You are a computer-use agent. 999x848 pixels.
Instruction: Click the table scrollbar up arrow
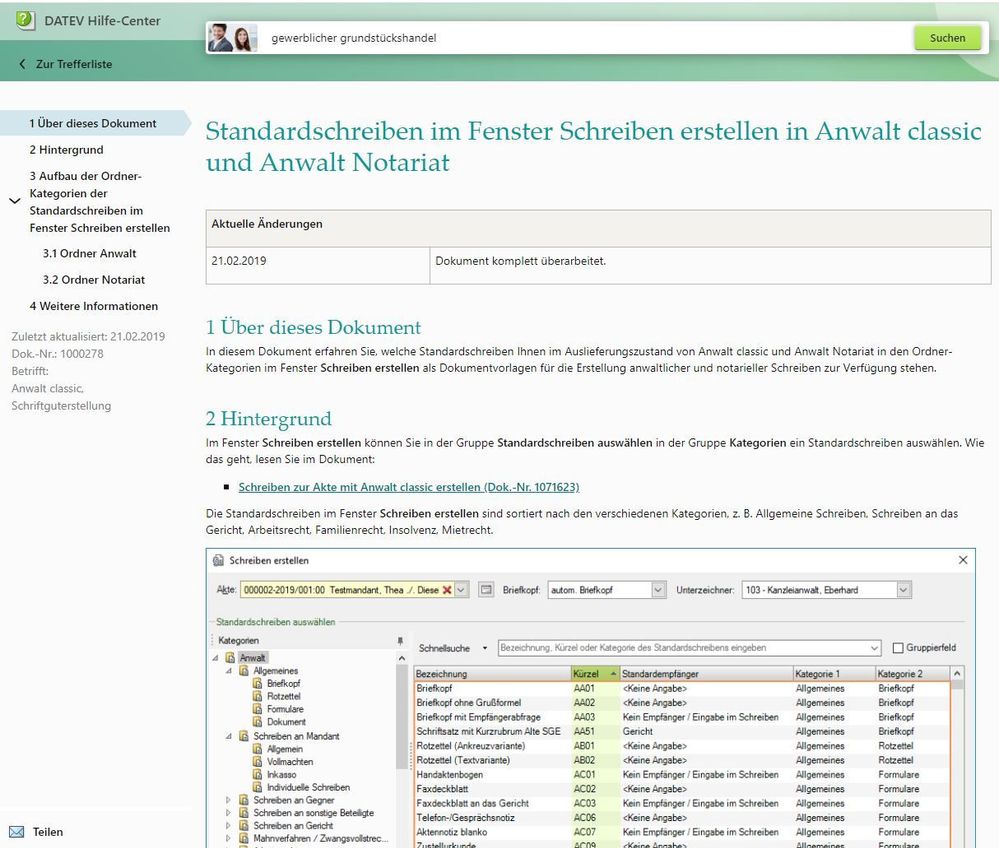click(957, 673)
